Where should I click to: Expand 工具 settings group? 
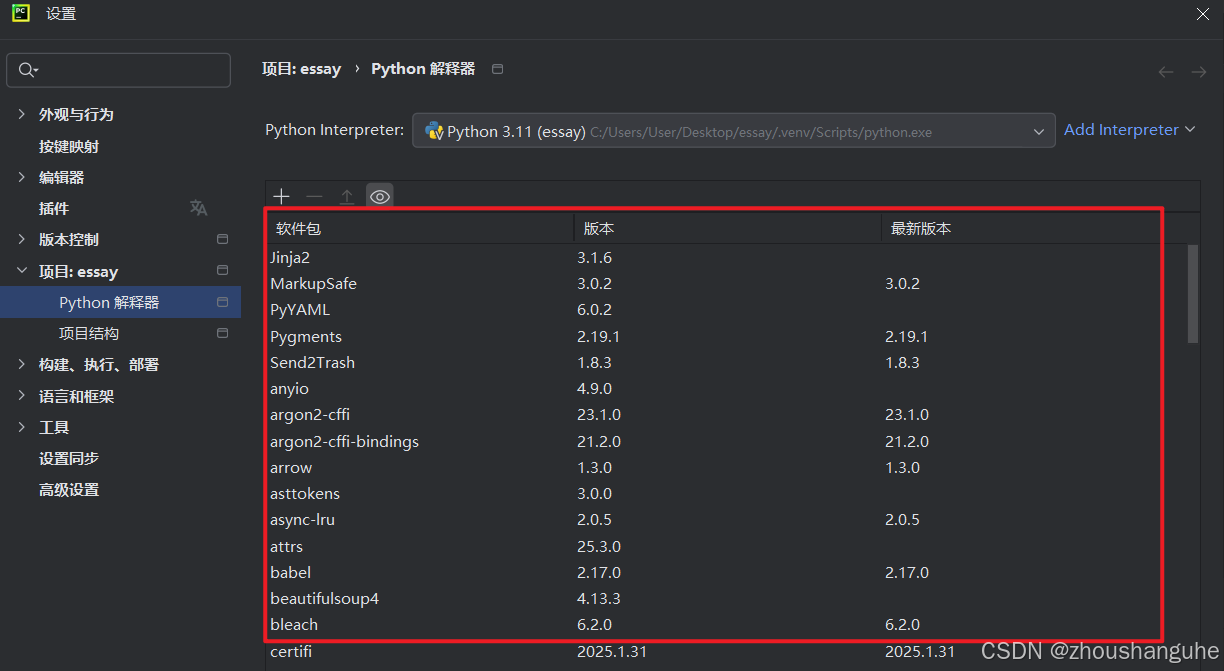click(21, 427)
